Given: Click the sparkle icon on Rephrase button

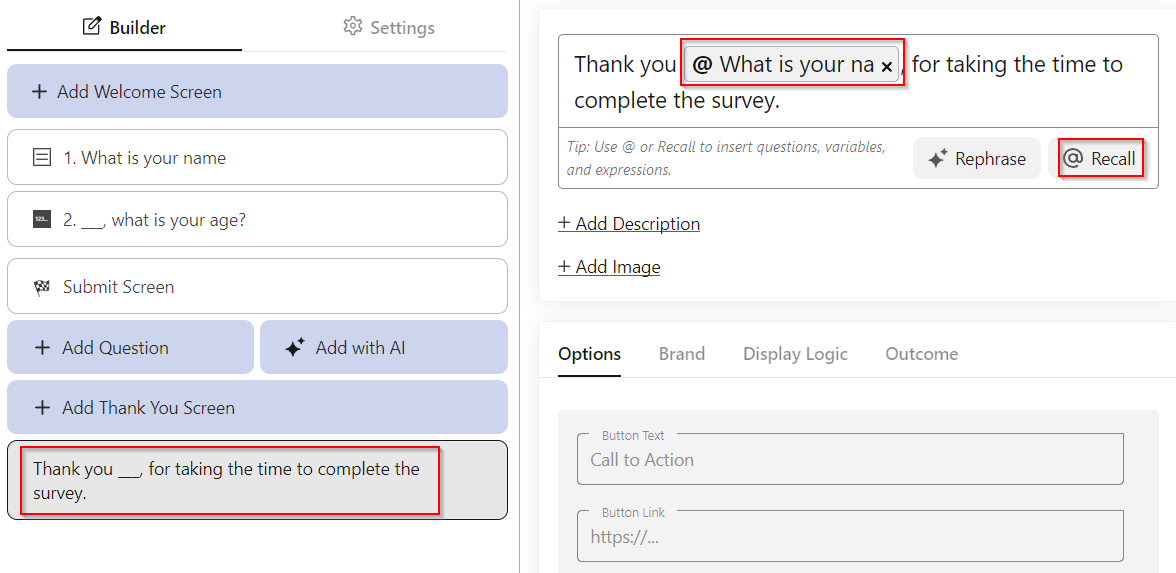Looking at the screenshot, I should 937,158.
